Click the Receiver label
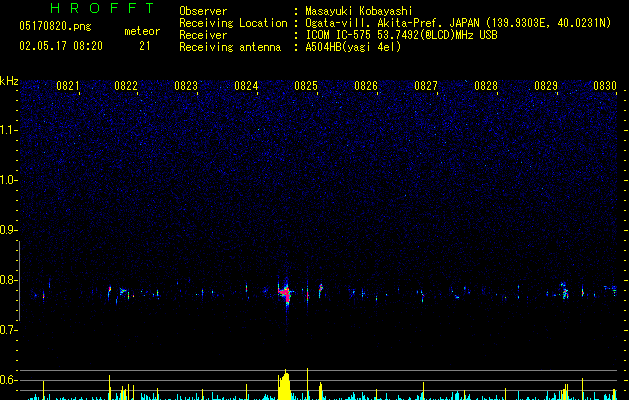This screenshot has height=400, width=629. tap(203, 35)
